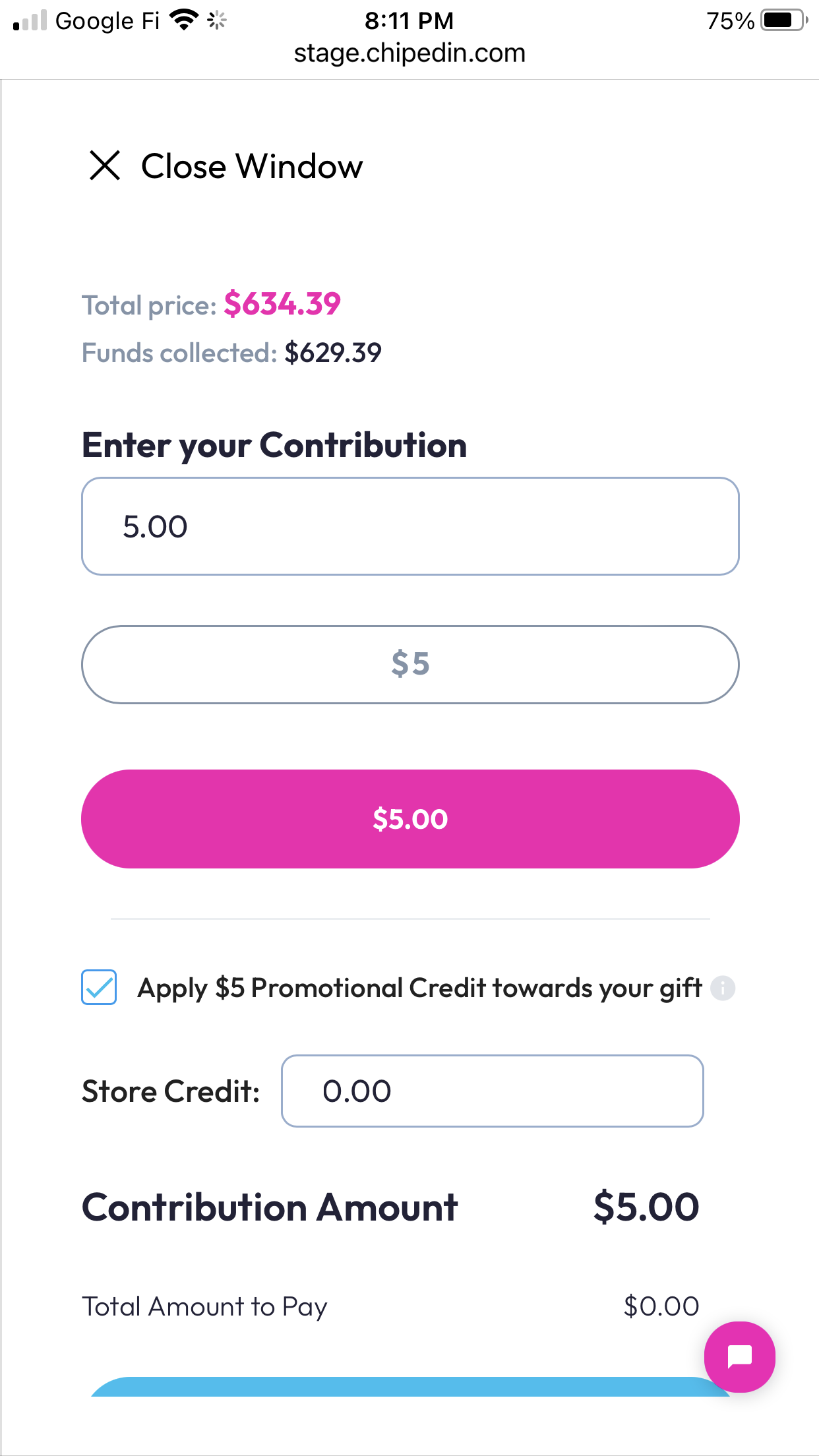Screen dimensions: 819x1456
Task: Tap the $634.39 total price value
Action: point(282,305)
